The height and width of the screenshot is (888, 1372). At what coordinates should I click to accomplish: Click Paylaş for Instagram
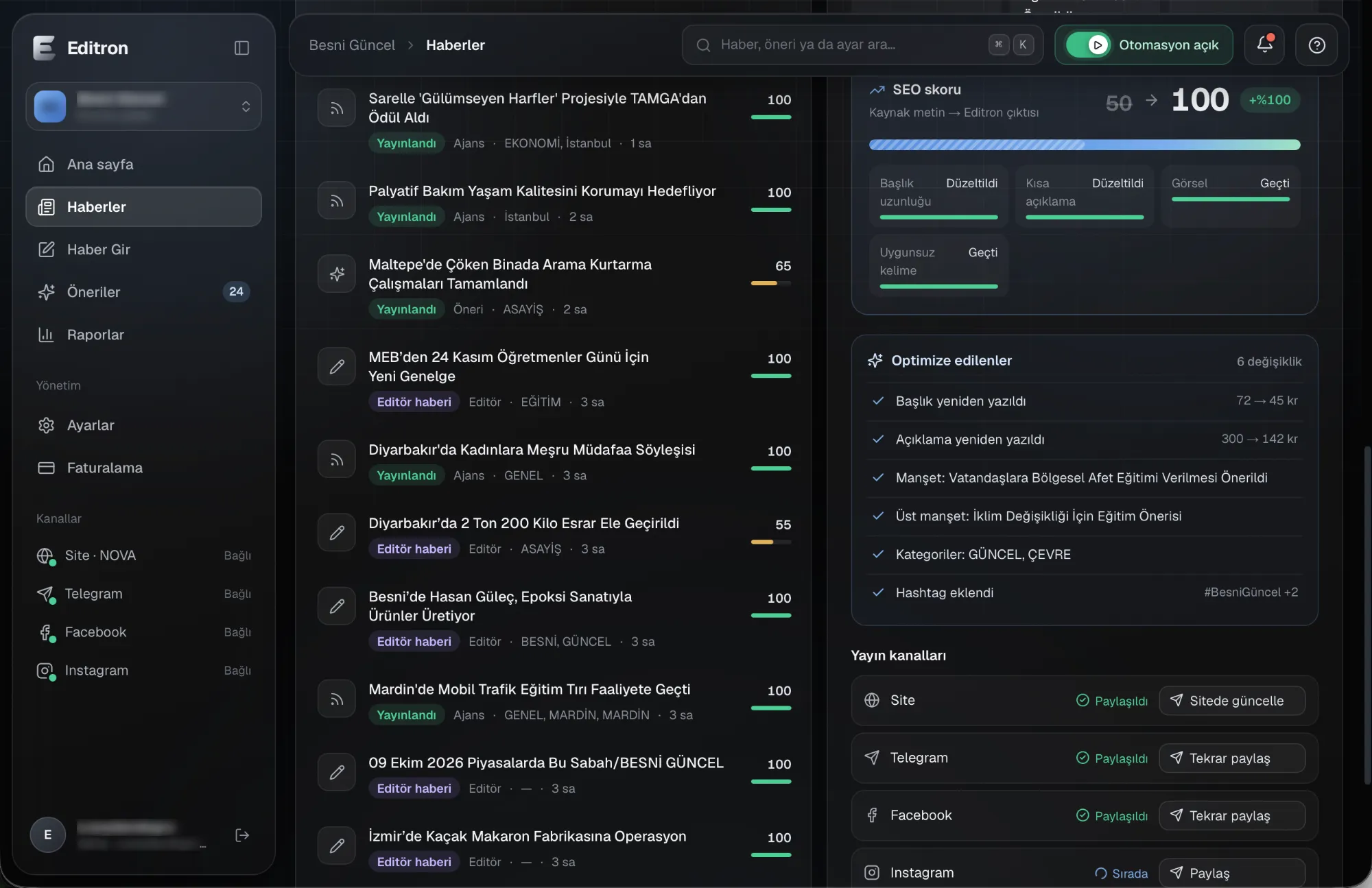click(1232, 873)
